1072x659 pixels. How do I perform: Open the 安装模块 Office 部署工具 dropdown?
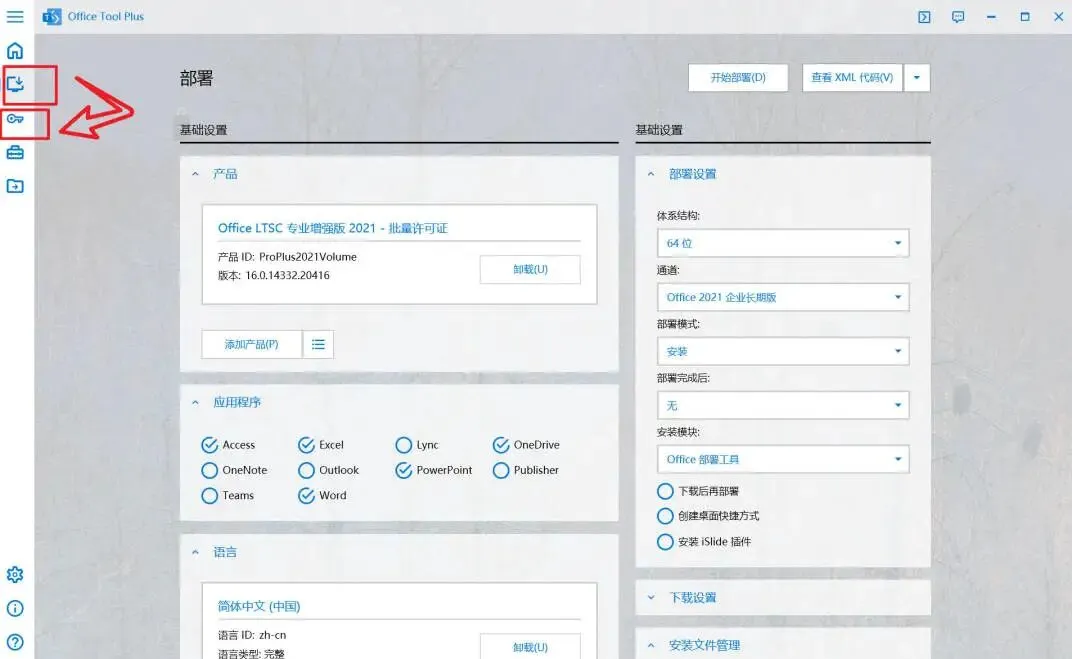(x=783, y=459)
